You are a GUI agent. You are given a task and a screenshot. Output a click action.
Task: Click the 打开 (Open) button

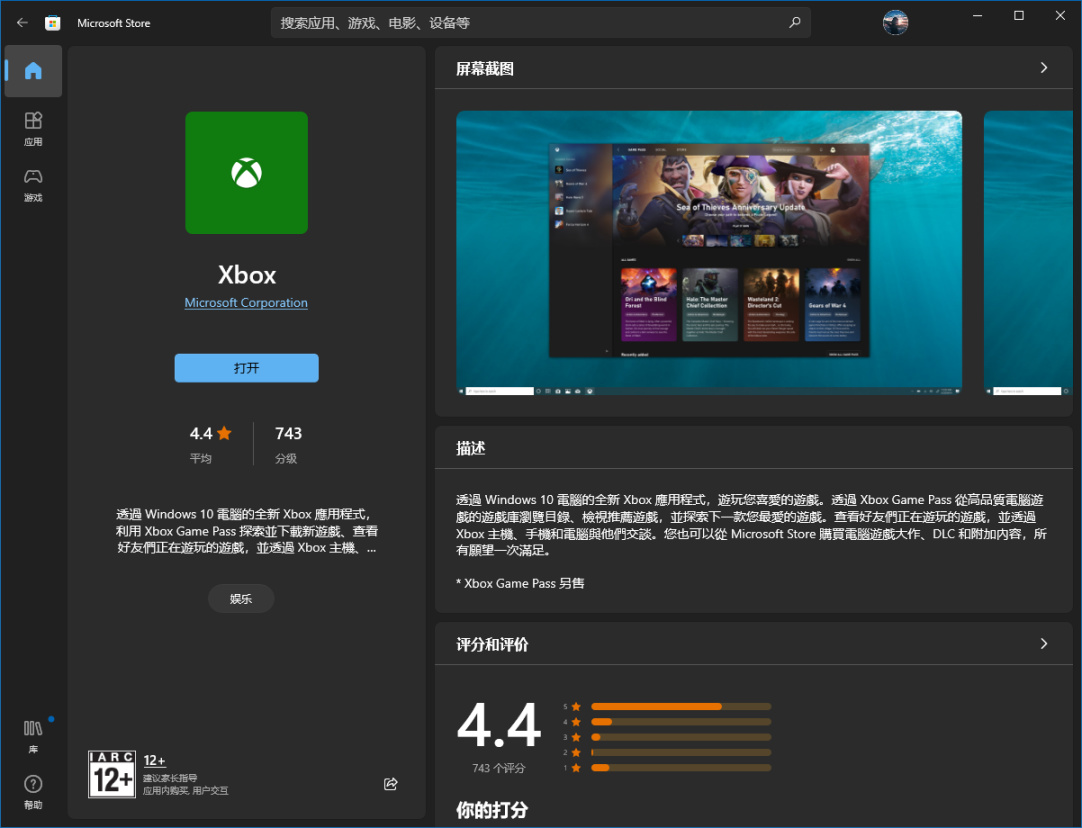[x=246, y=368]
